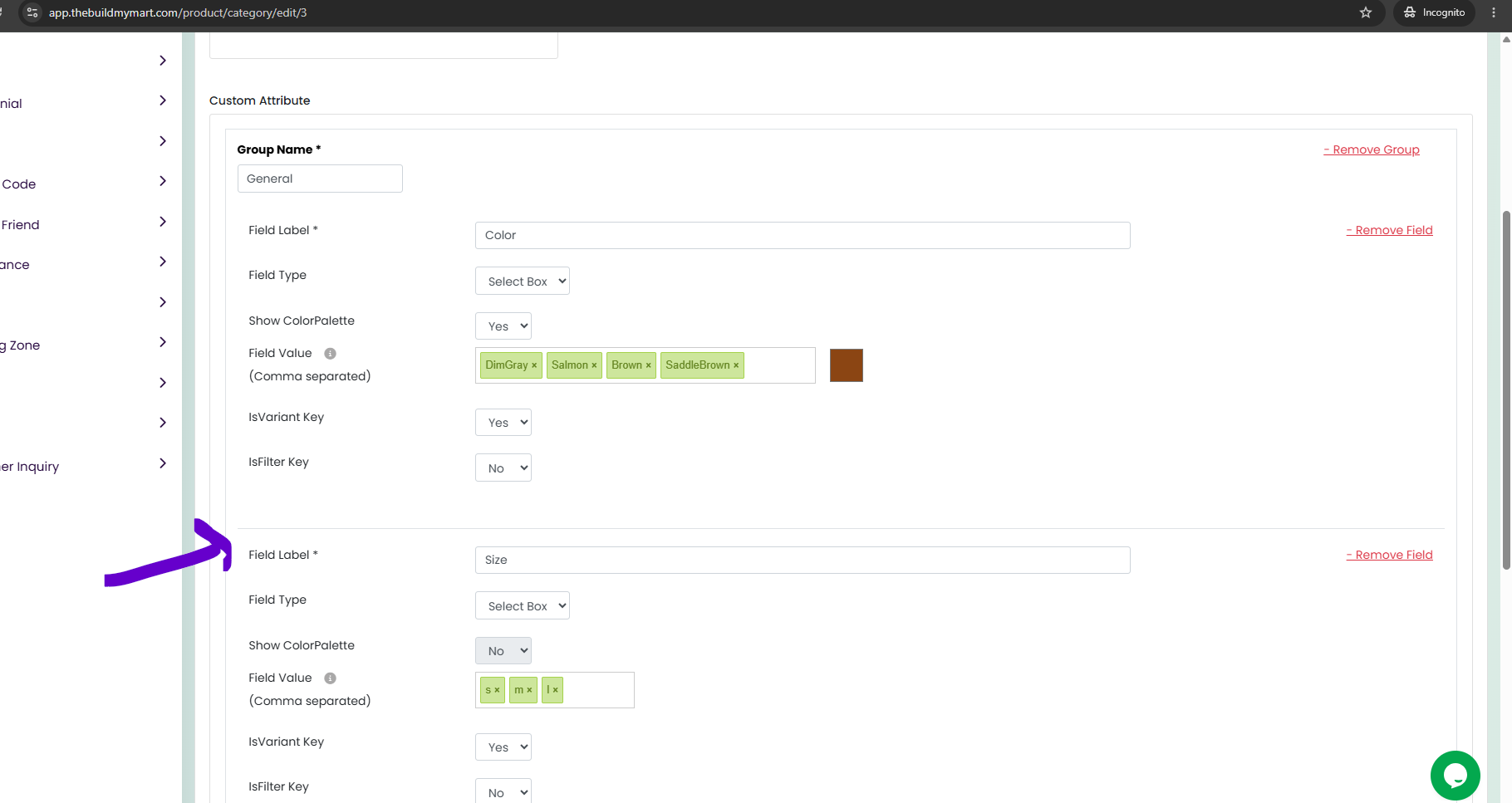
Task: Open Show ColorPalette dropdown for Color field
Action: click(503, 326)
